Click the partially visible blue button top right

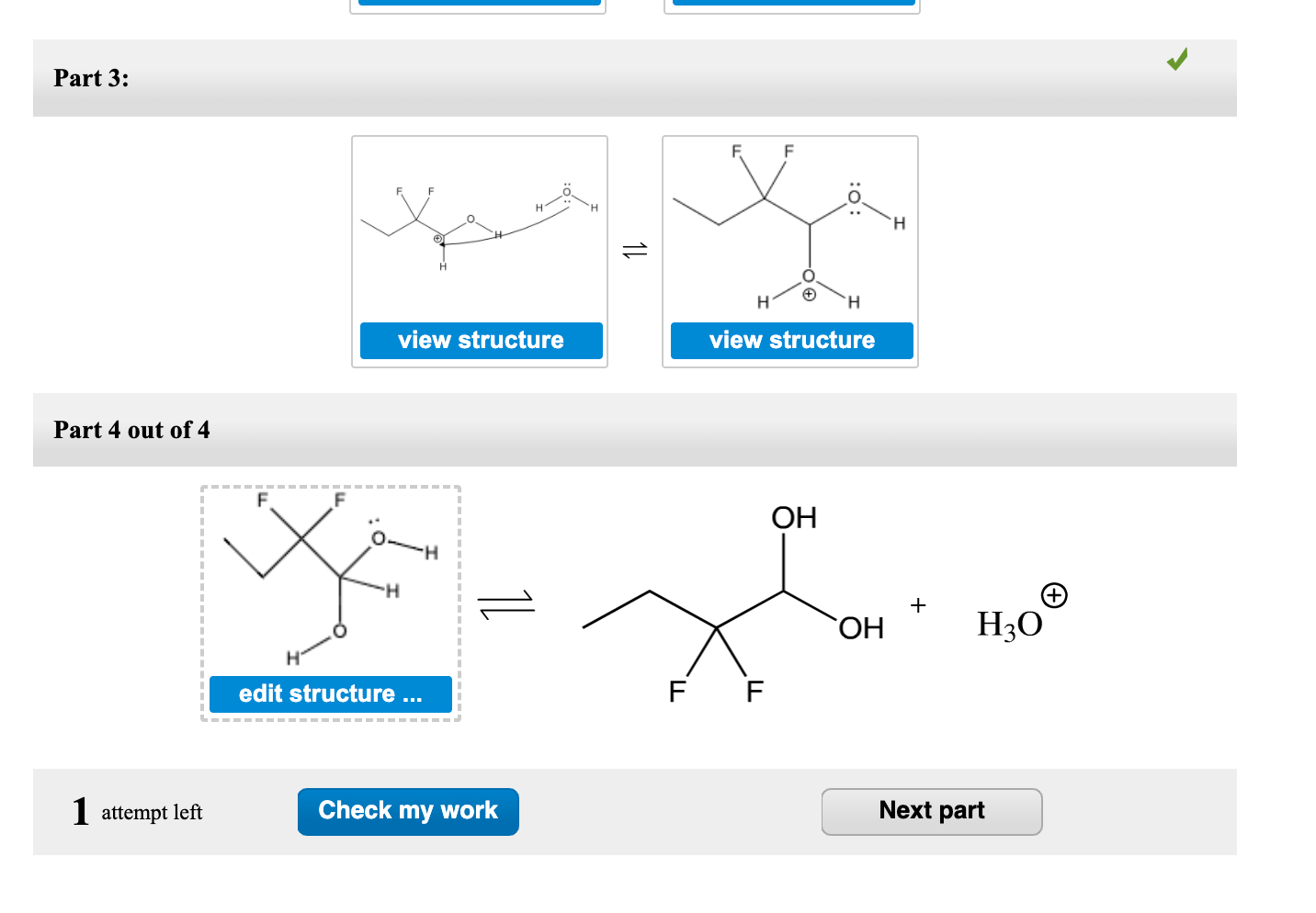pyautogui.click(x=792, y=3)
